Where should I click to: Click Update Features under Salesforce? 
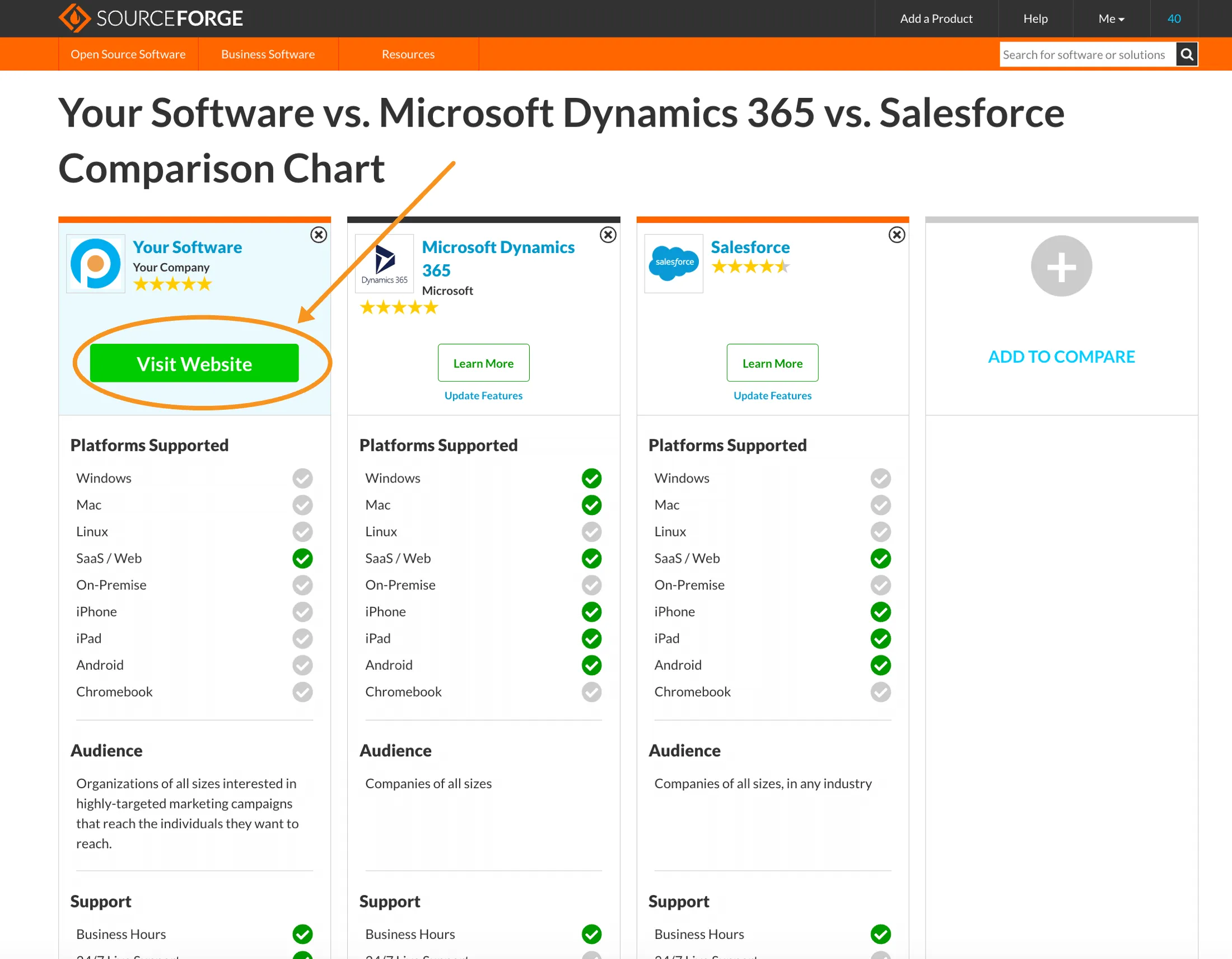click(x=772, y=396)
